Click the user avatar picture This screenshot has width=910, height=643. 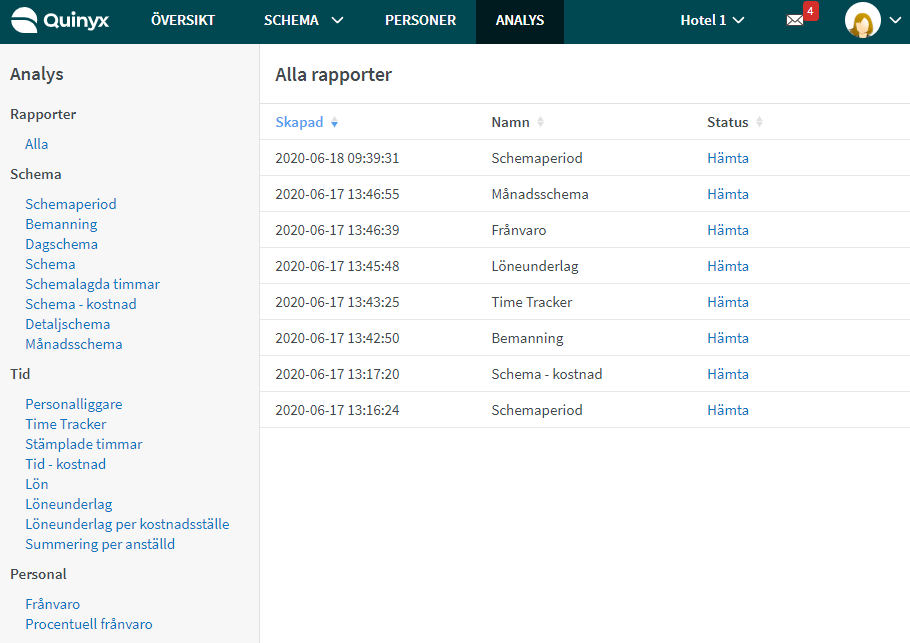[862, 20]
